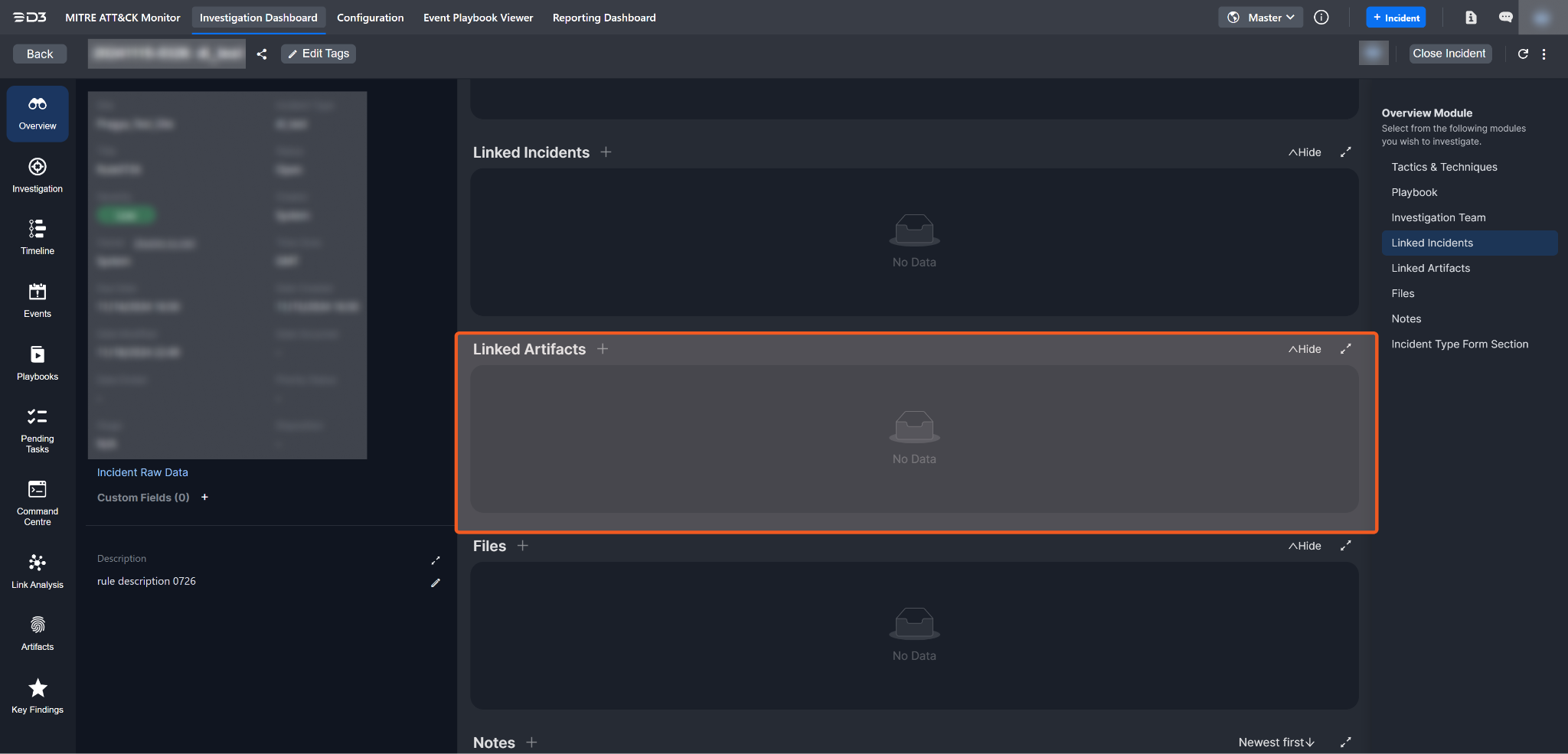The width and height of the screenshot is (1568, 754).
Task: Go to Link Analysis in sidebar
Action: [38, 571]
